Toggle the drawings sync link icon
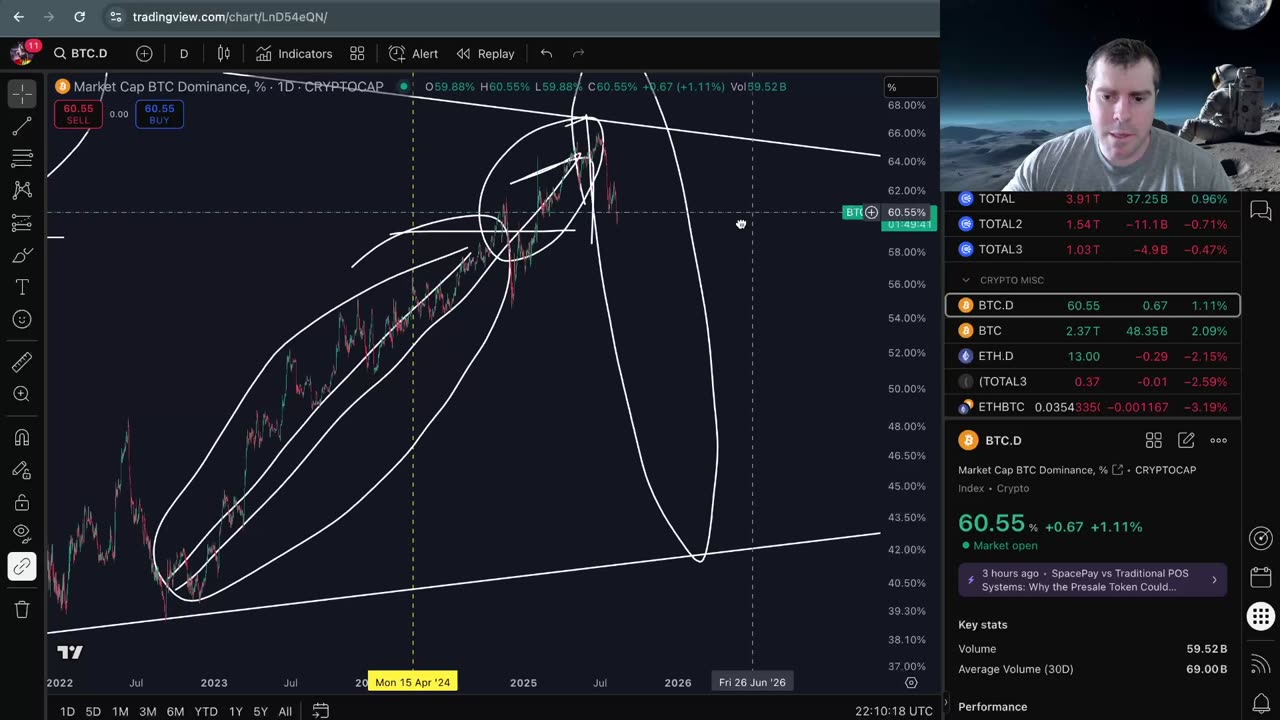This screenshot has width=1280, height=720. (22, 566)
